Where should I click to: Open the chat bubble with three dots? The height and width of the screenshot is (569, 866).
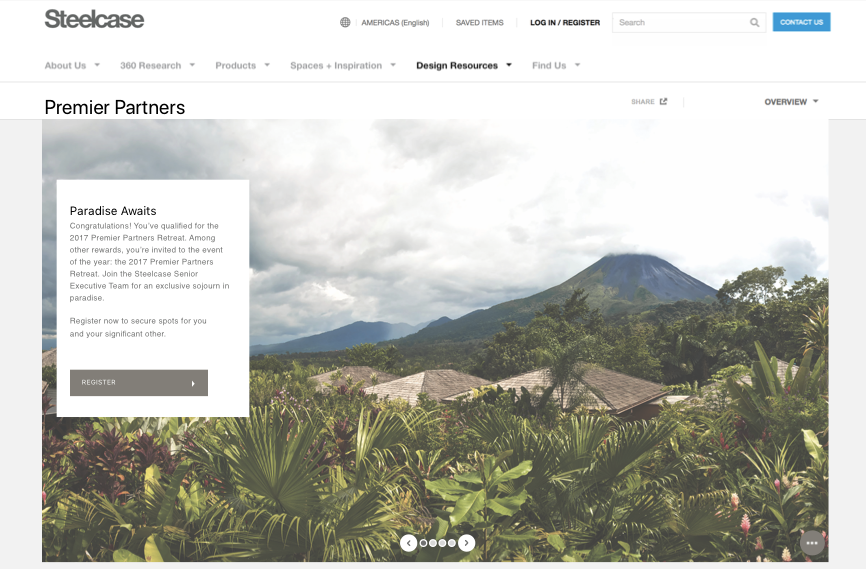click(x=812, y=543)
